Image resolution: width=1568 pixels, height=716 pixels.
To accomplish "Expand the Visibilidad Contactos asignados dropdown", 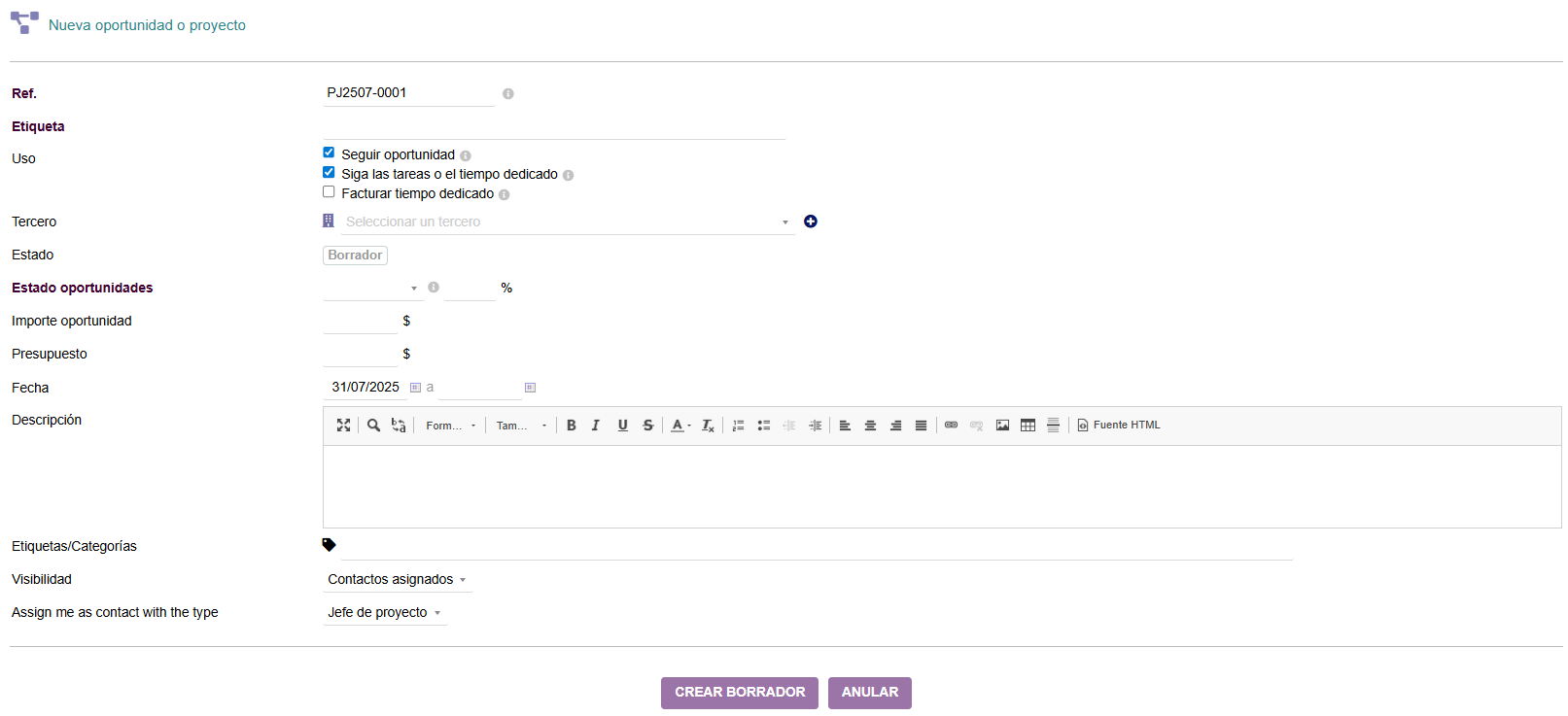I will [x=397, y=580].
